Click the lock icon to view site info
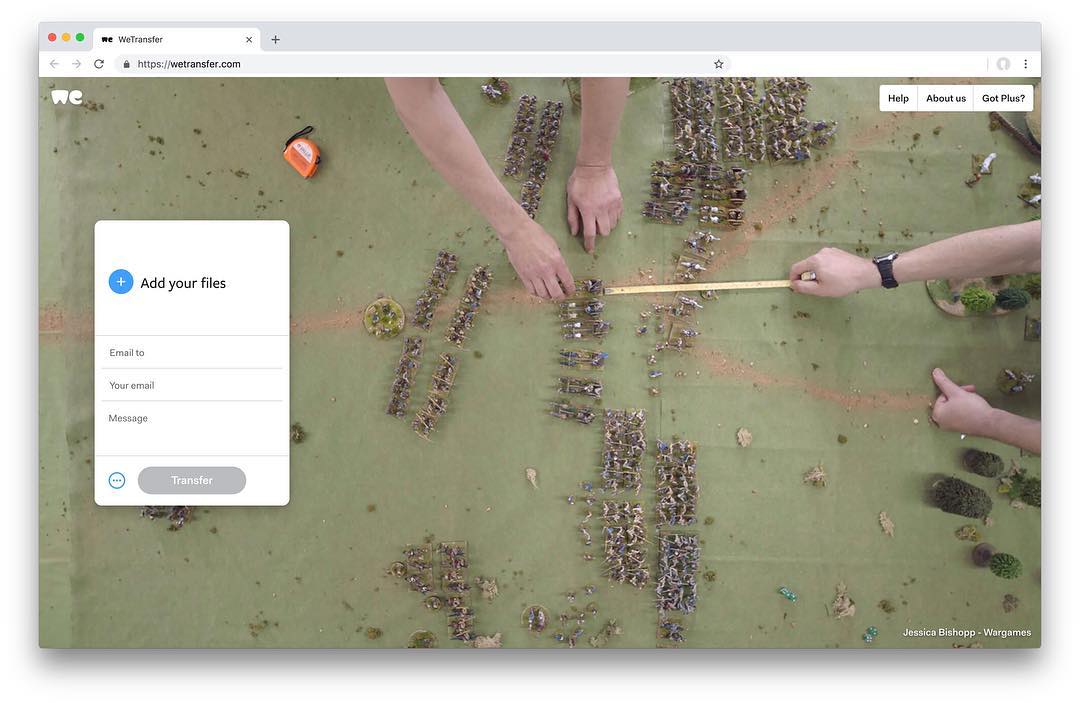The image size is (1080, 703). pos(126,64)
